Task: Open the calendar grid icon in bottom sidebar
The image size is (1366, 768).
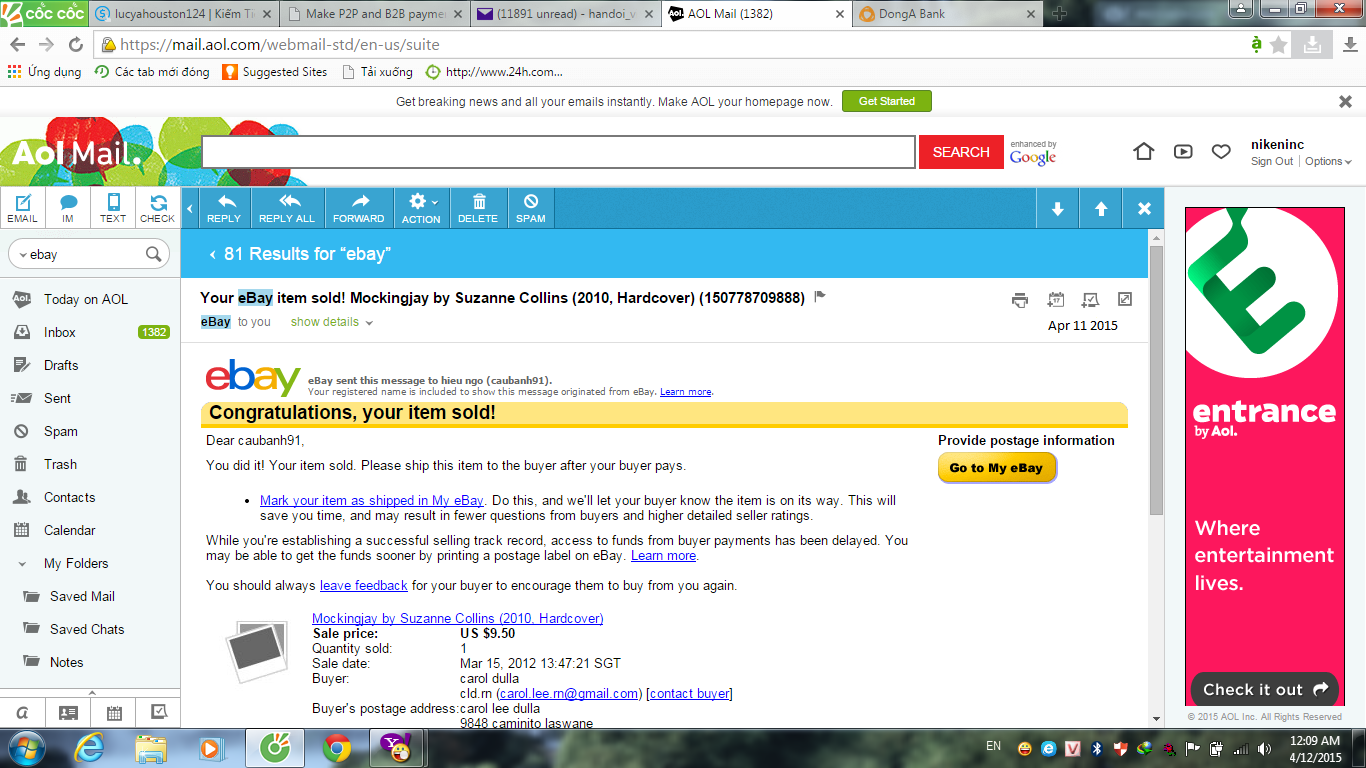Action: coord(113,713)
